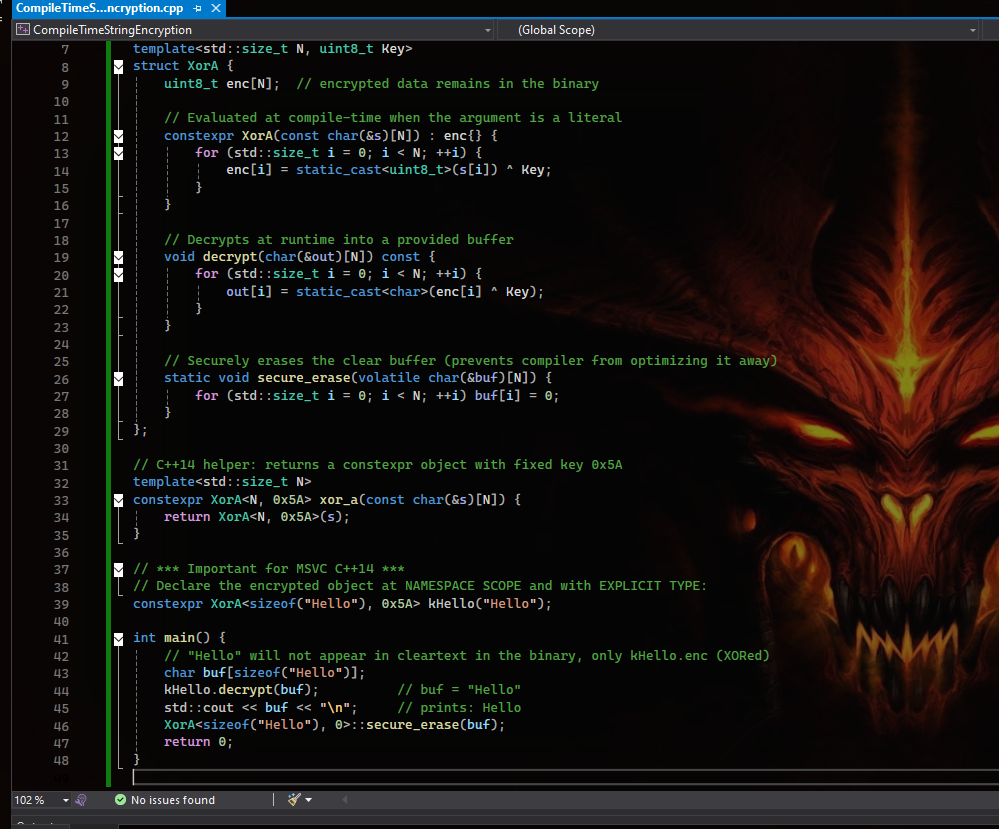
Task: Click the green checkmark health indicator icon
Action: [x=120, y=800]
